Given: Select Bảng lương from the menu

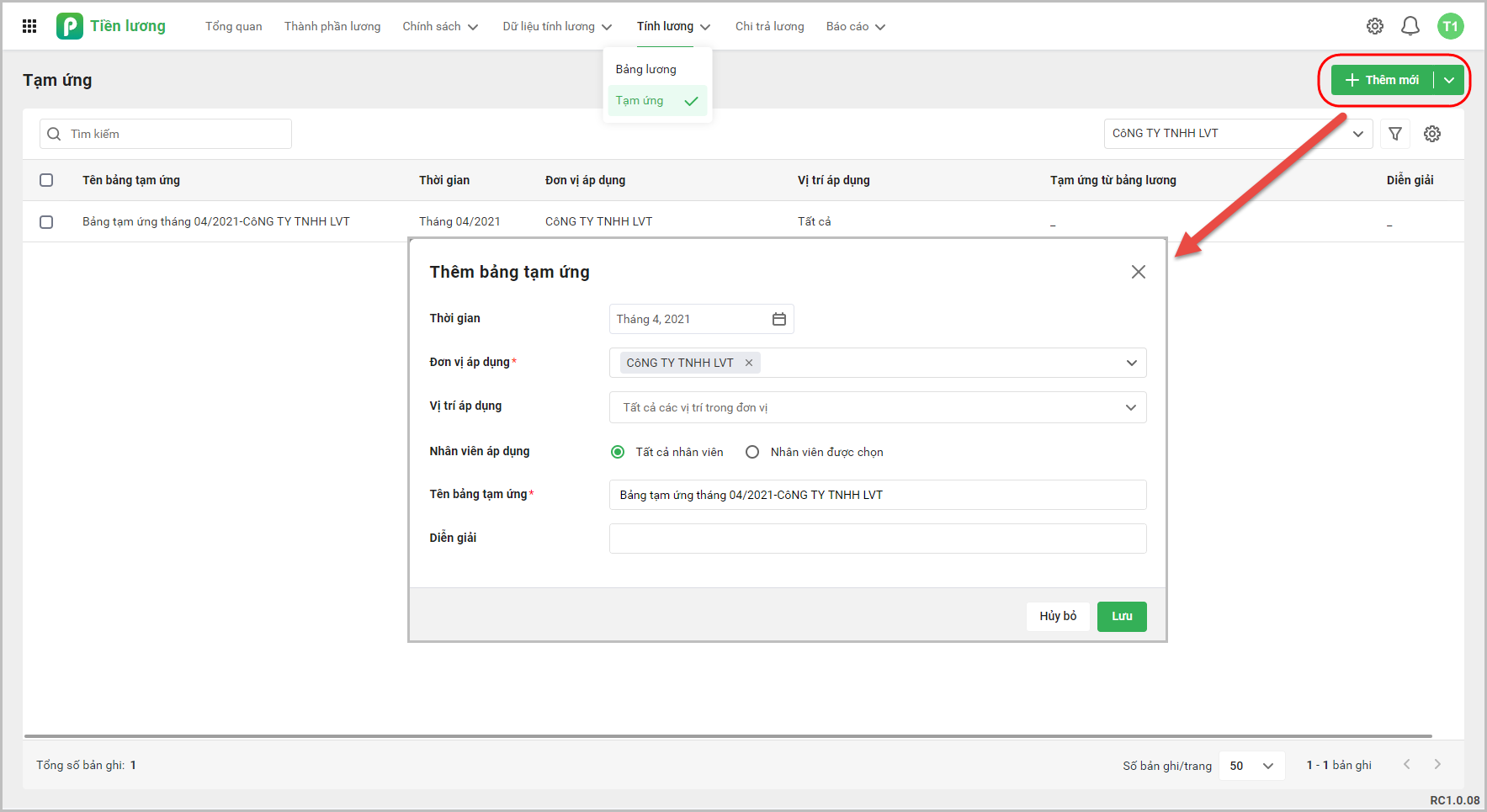Looking at the screenshot, I should 645,69.
